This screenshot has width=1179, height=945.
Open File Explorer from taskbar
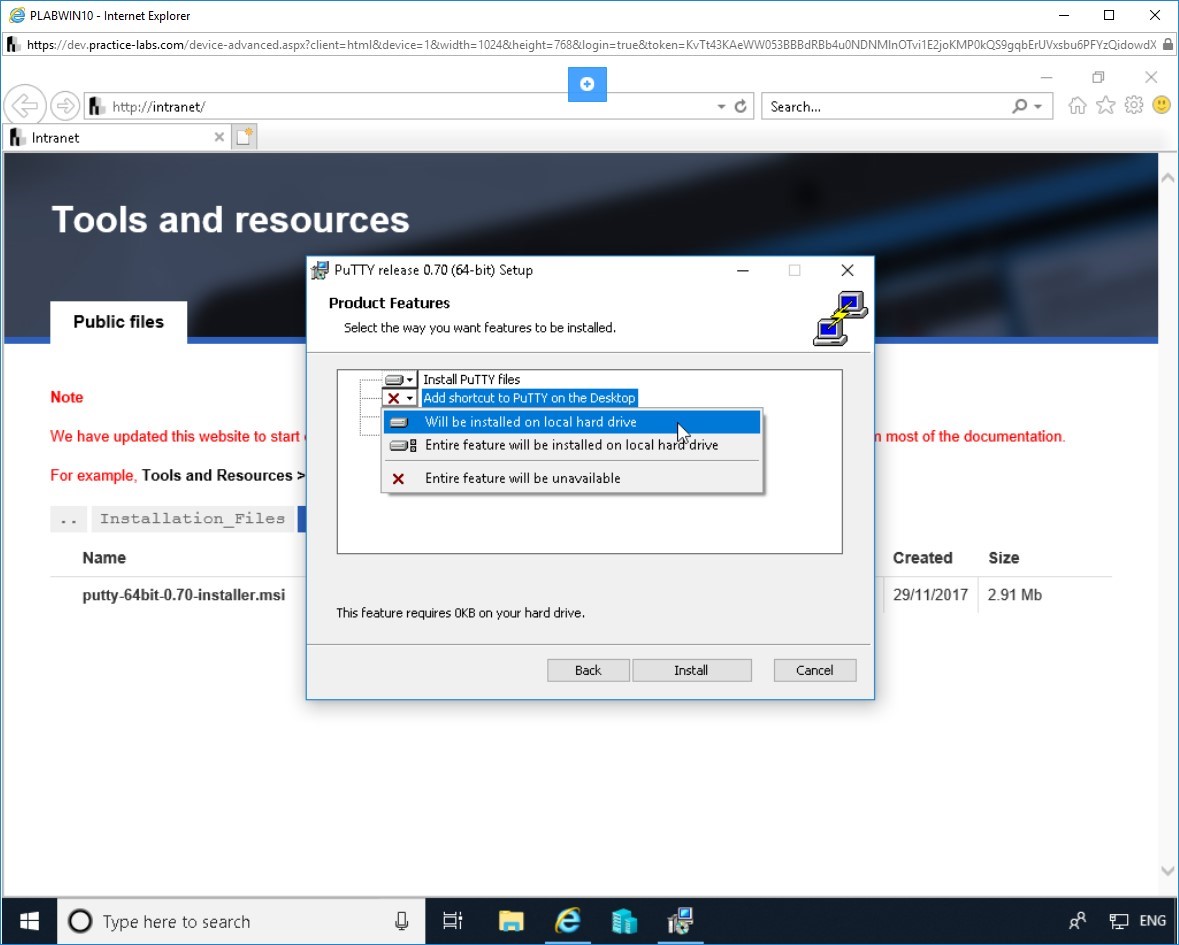(x=511, y=921)
